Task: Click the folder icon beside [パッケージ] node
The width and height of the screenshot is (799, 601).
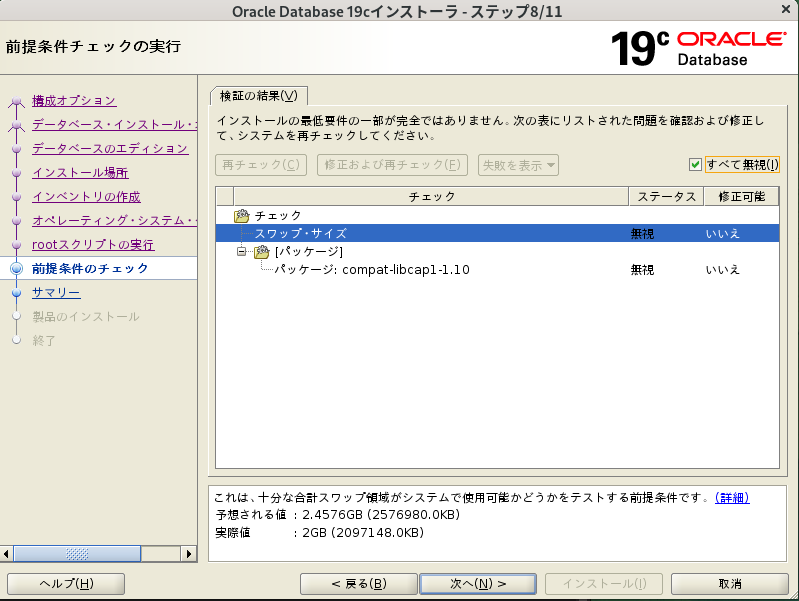Action: point(261,251)
